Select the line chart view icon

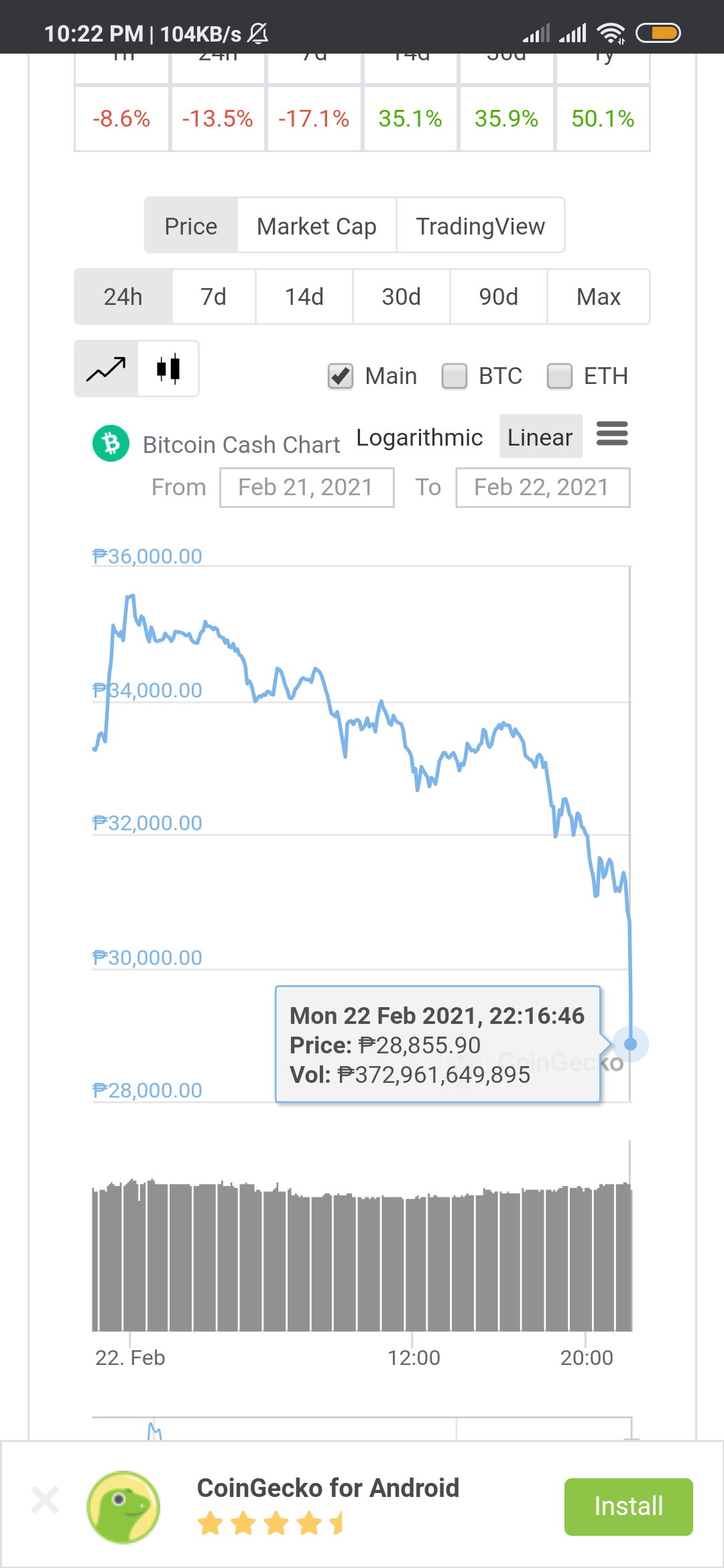(106, 369)
